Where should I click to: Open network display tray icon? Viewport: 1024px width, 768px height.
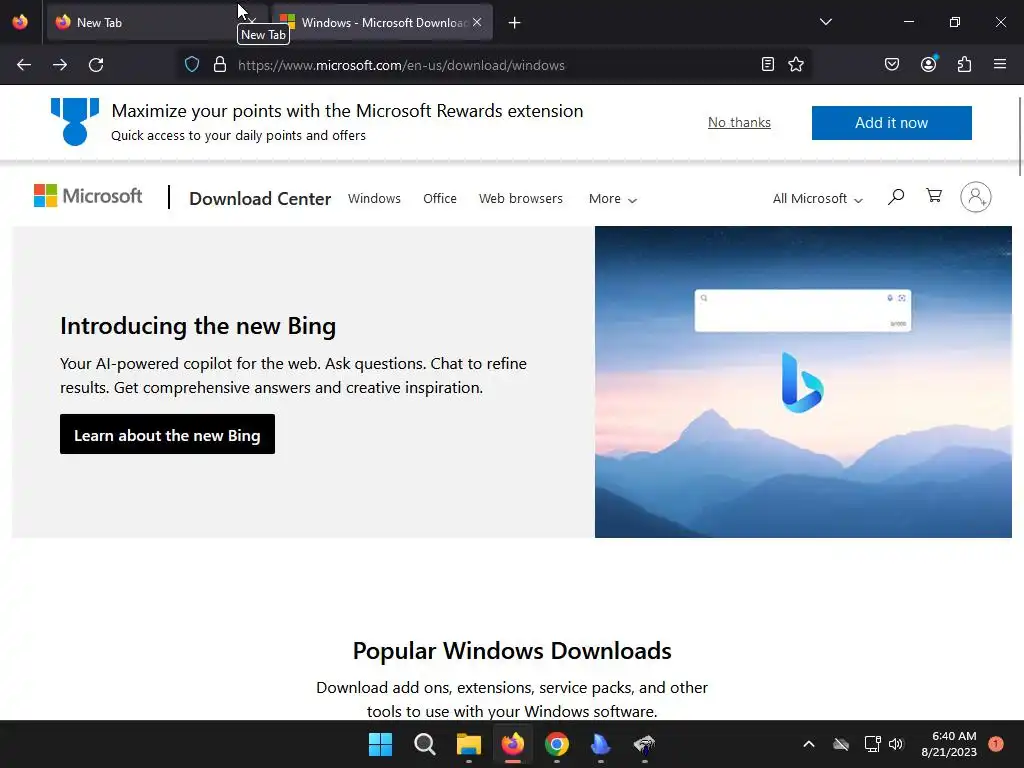[872, 744]
